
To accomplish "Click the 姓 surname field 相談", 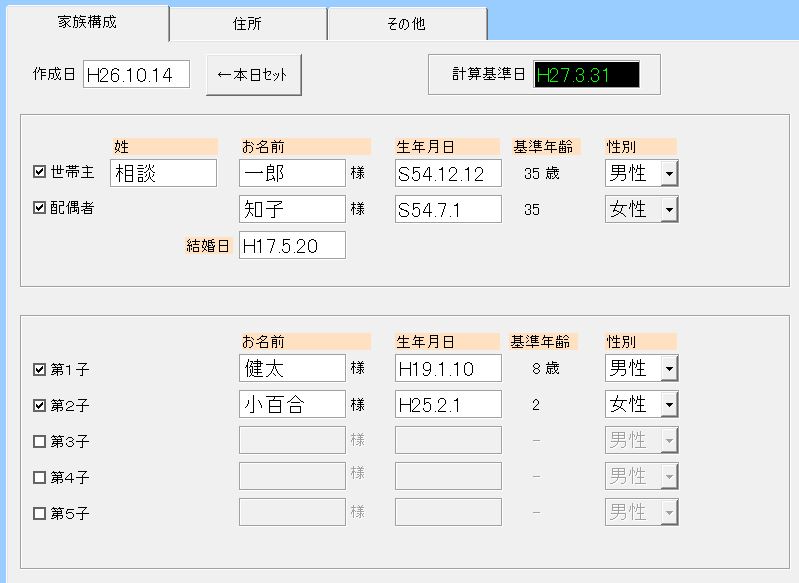I will point(163,173).
